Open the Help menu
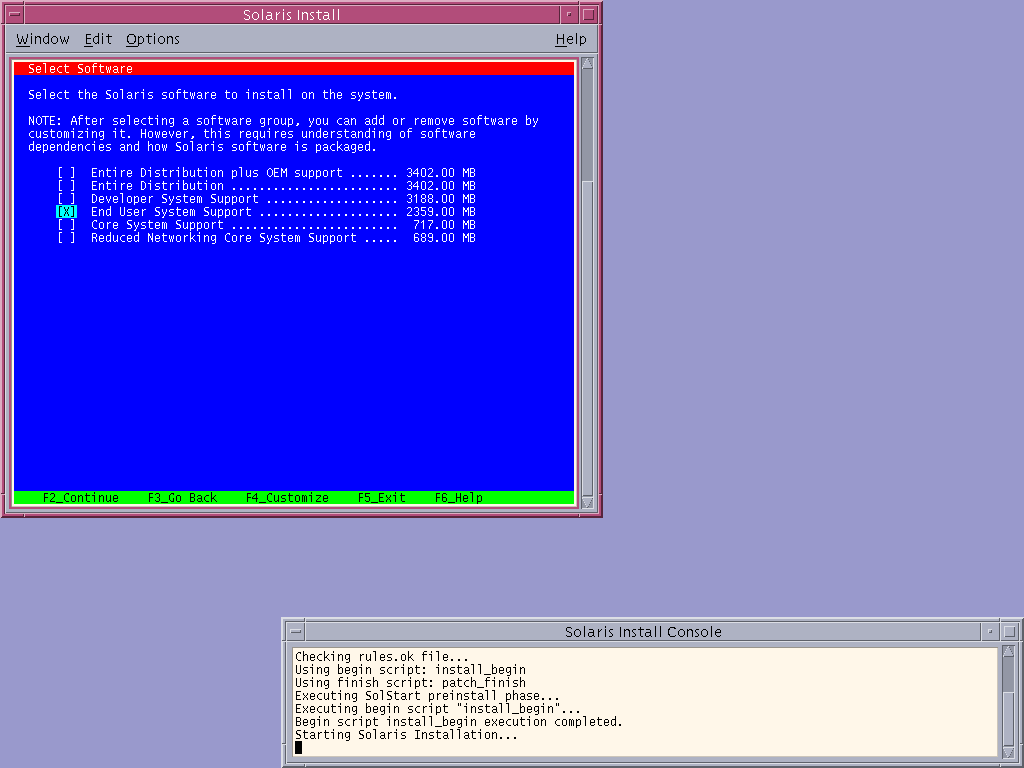Screen dimensions: 1024x768 tap(571, 39)
